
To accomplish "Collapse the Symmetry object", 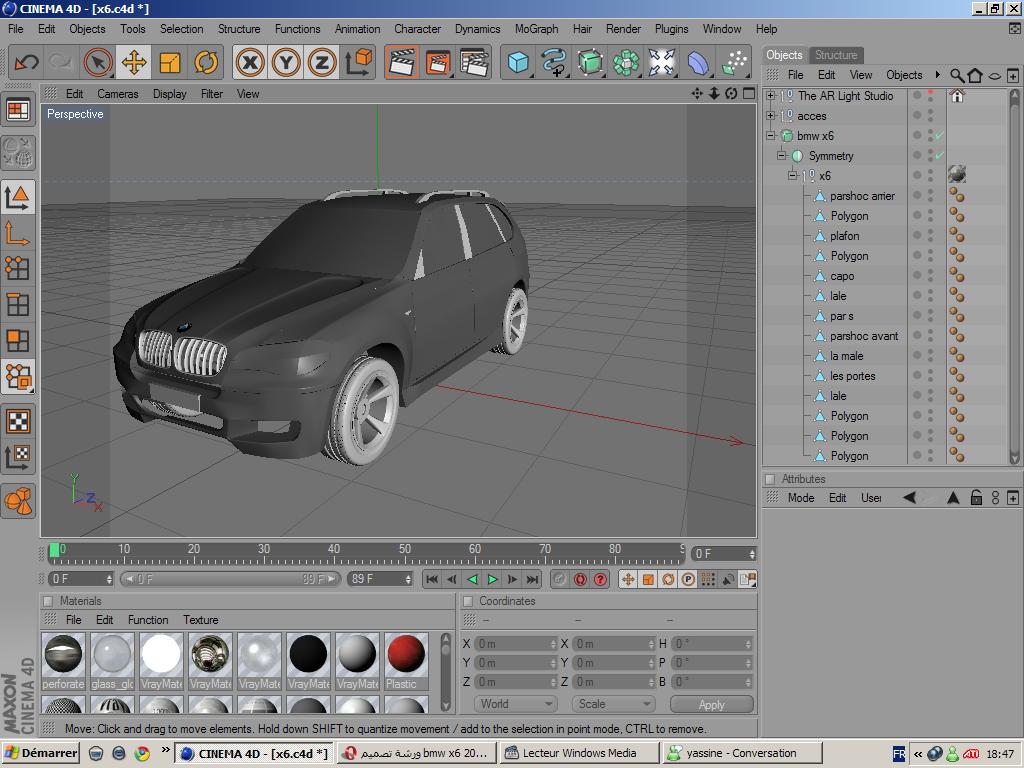I will pyautogui.click(x=781, y=155).
